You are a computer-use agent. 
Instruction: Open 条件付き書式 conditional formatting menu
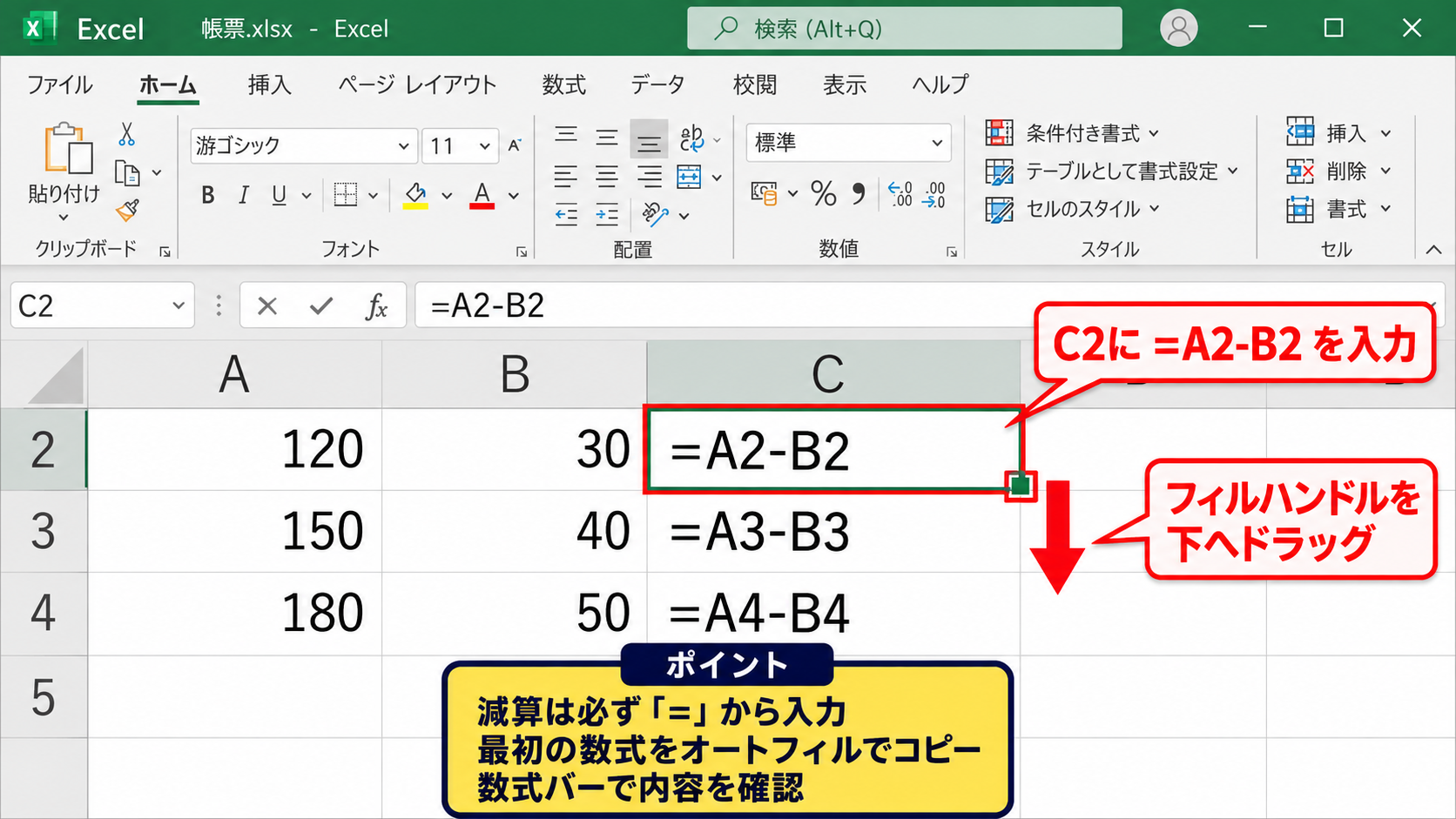point(1072,133)
